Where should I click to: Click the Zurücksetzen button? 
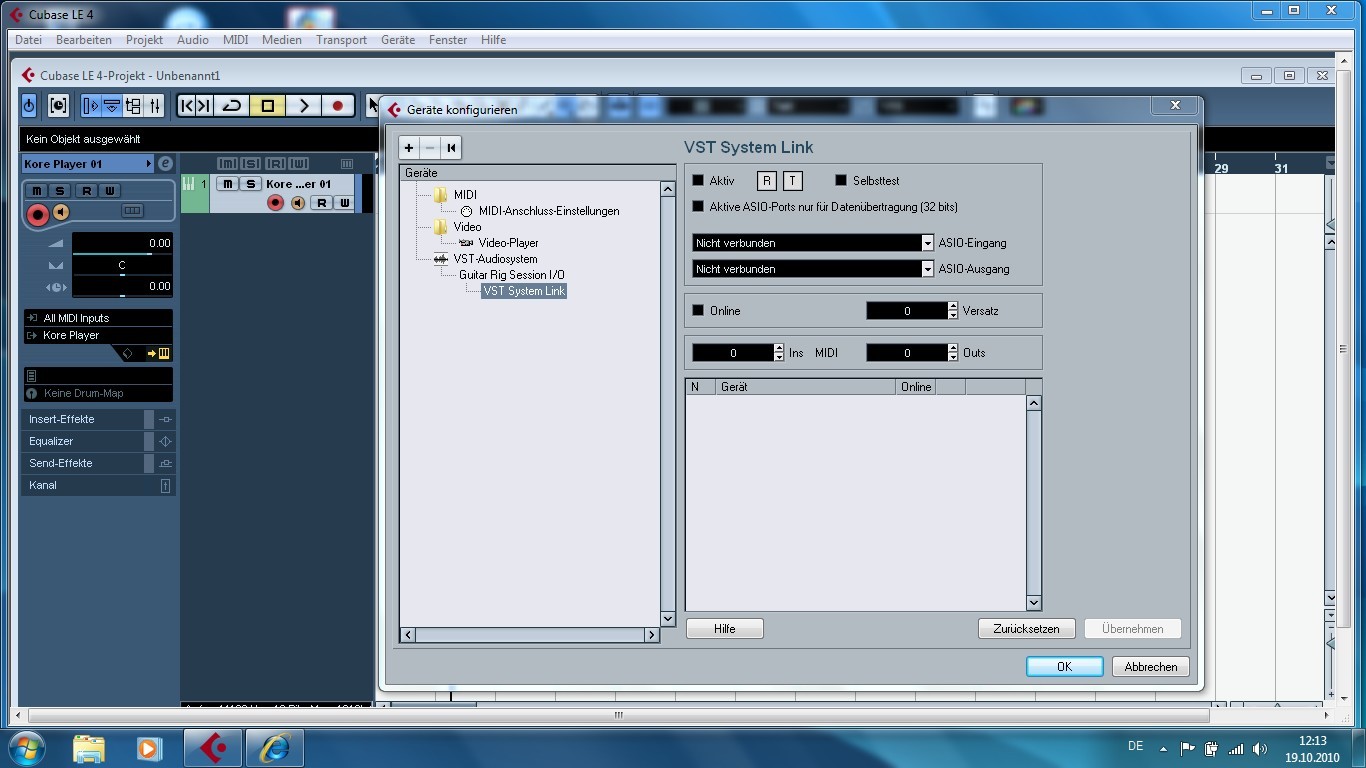(1026, 629)
